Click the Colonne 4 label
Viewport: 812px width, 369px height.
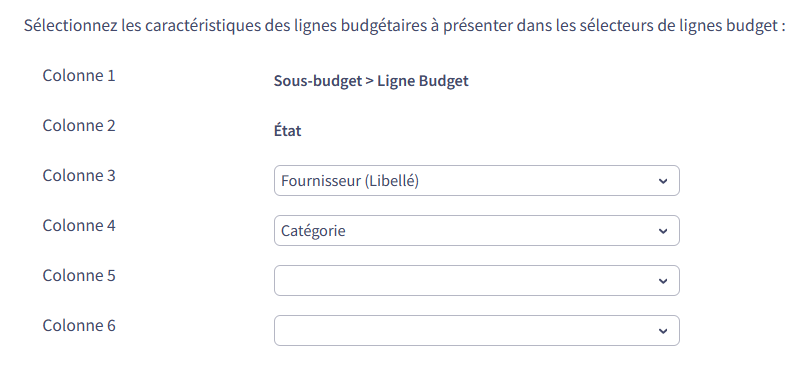tap(79, 226)
